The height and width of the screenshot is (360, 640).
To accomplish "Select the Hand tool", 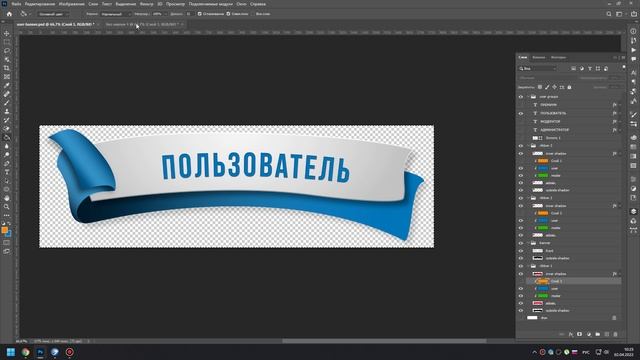I will pos(7,198).
